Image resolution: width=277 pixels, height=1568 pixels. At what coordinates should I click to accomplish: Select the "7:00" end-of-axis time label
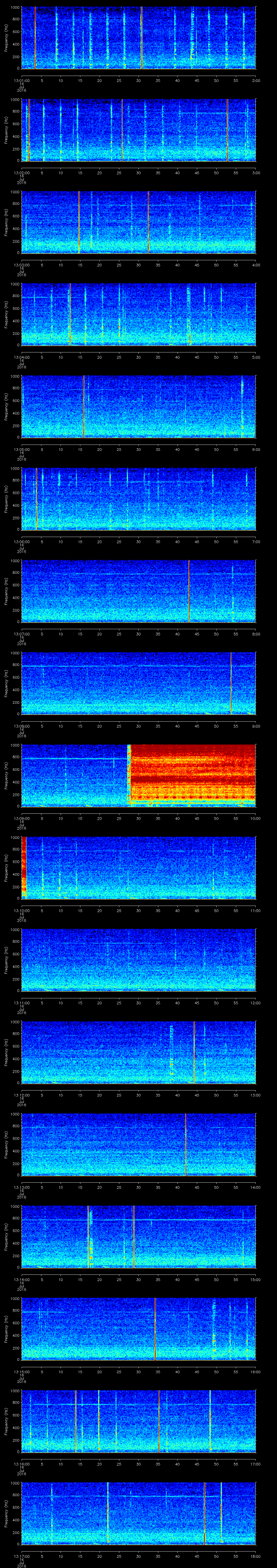(256, 542)
